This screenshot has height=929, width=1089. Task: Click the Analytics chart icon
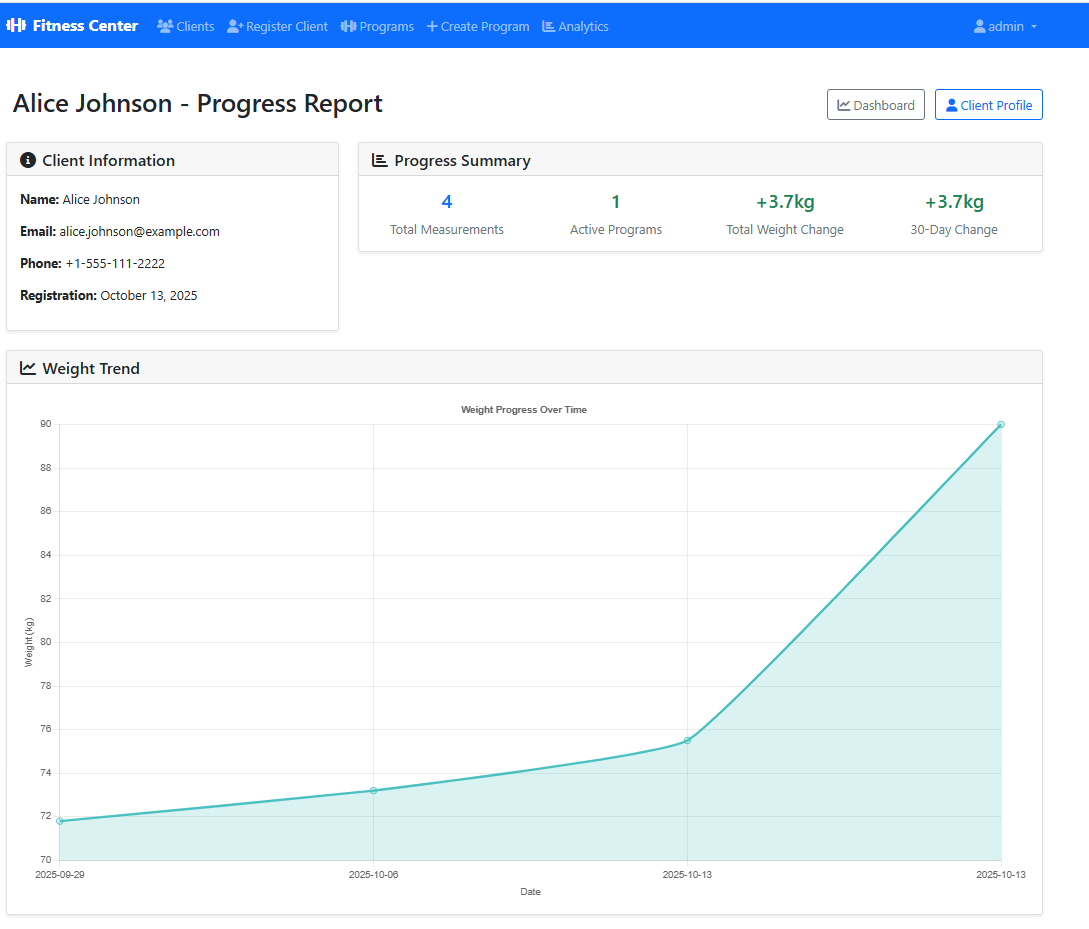(548, 27)
